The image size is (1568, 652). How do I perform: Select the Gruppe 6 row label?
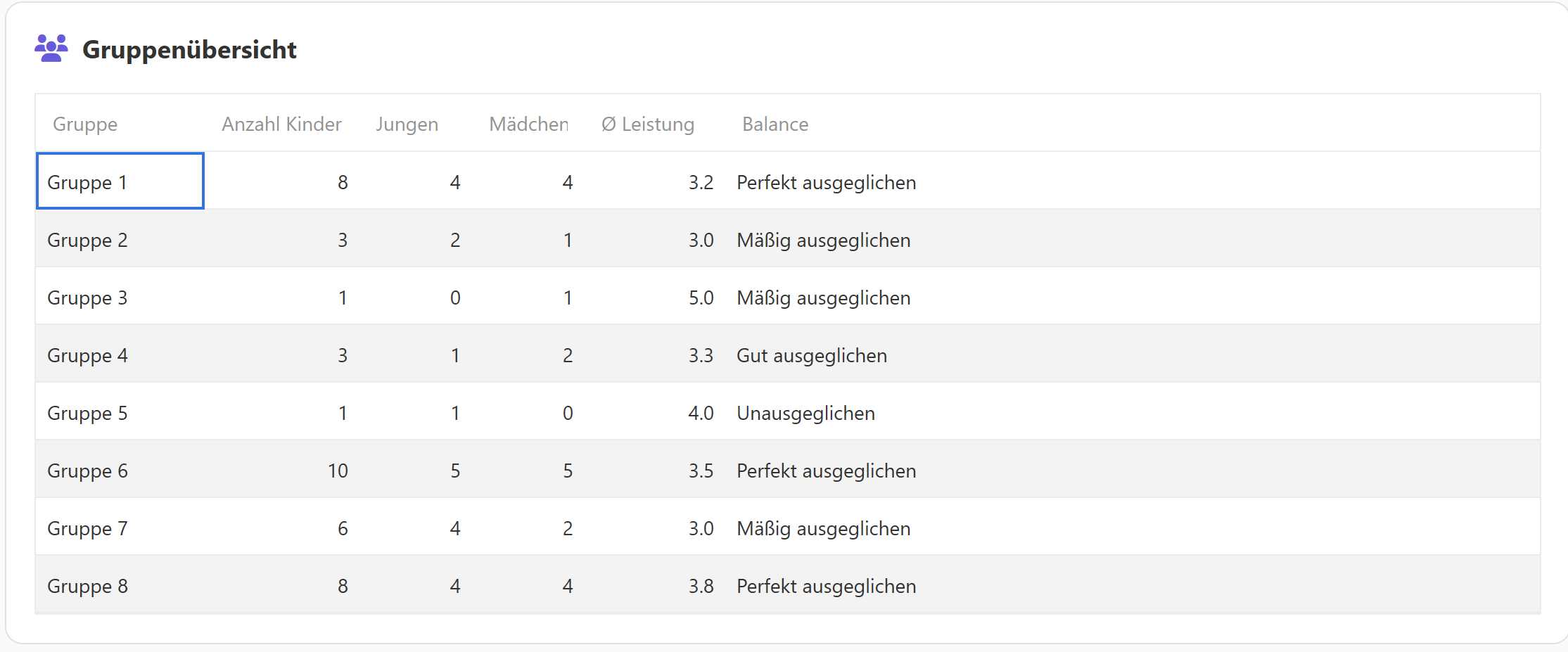point(87,471)
